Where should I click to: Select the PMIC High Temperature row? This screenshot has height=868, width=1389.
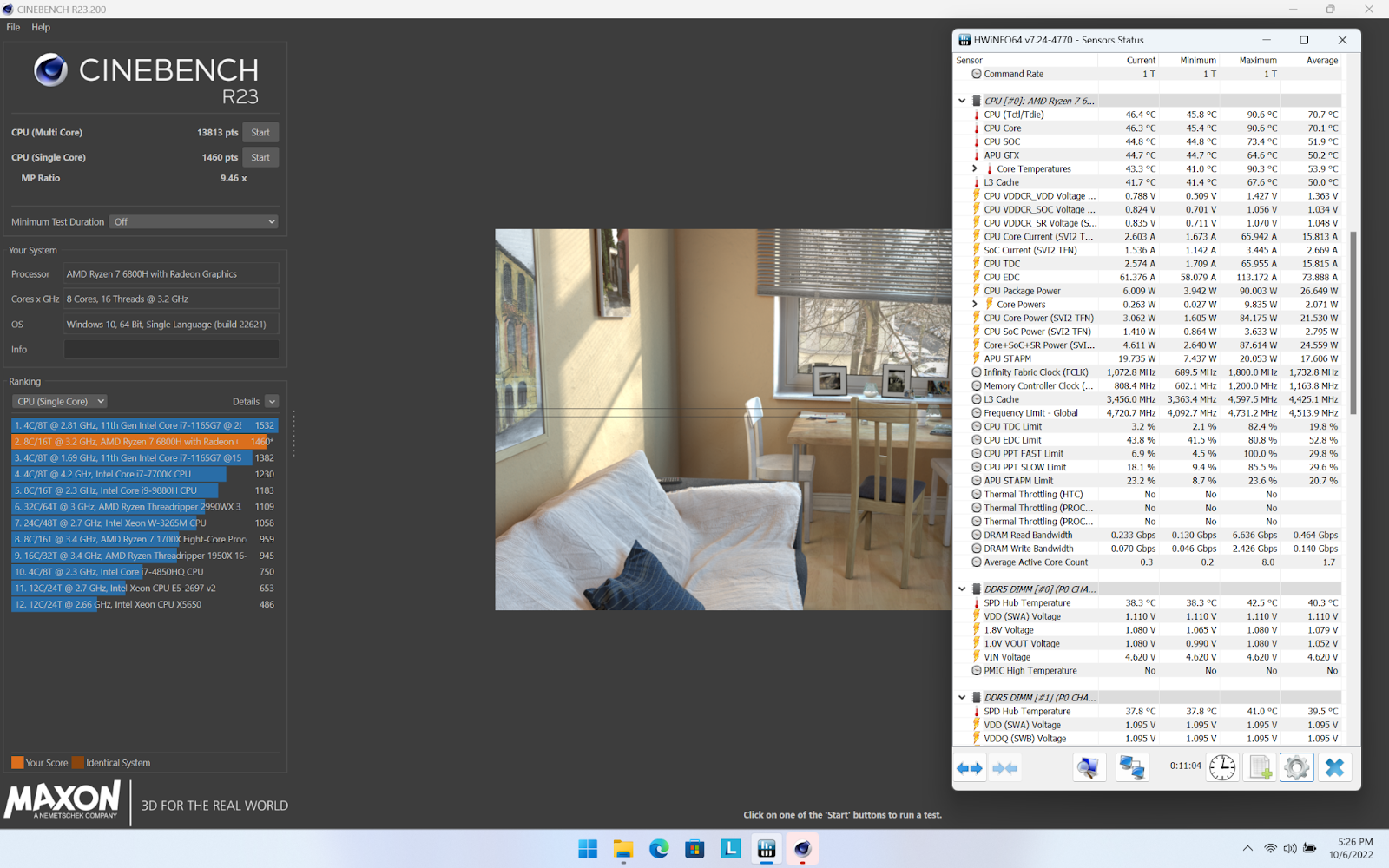[1149, 671]
